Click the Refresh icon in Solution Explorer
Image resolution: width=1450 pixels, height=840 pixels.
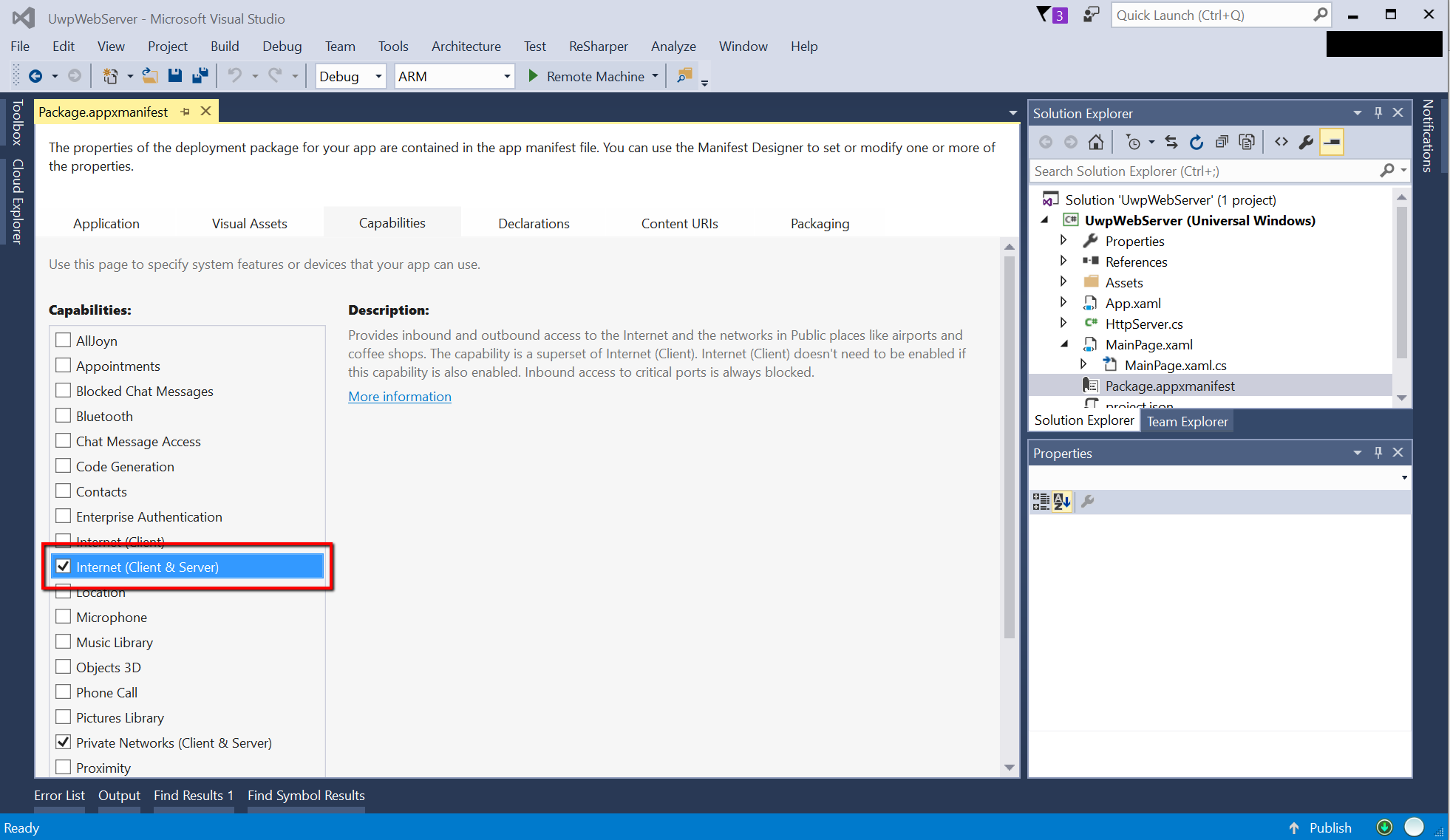pos(1197,142)
